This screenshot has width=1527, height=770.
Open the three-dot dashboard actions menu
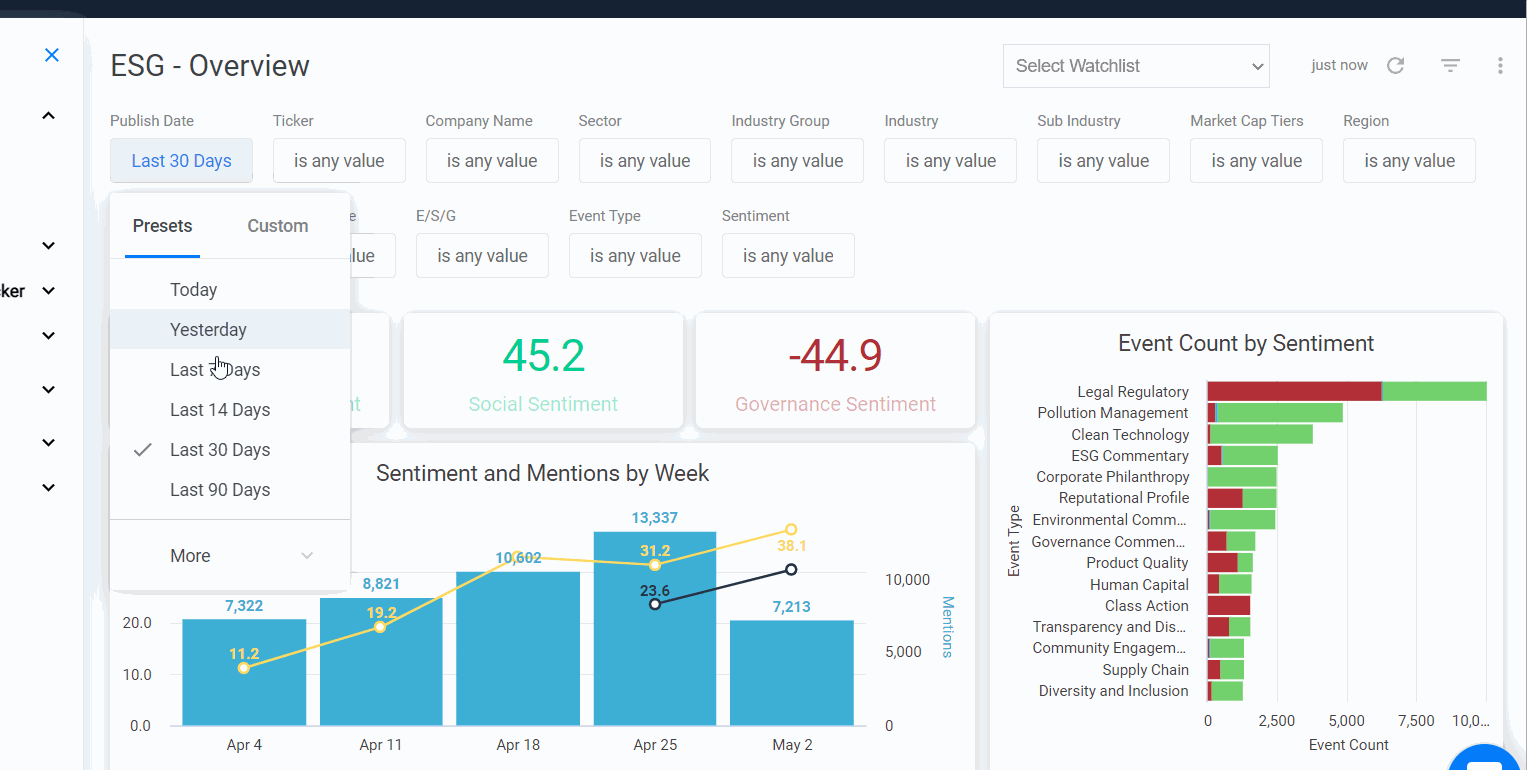pos(1500,66)
